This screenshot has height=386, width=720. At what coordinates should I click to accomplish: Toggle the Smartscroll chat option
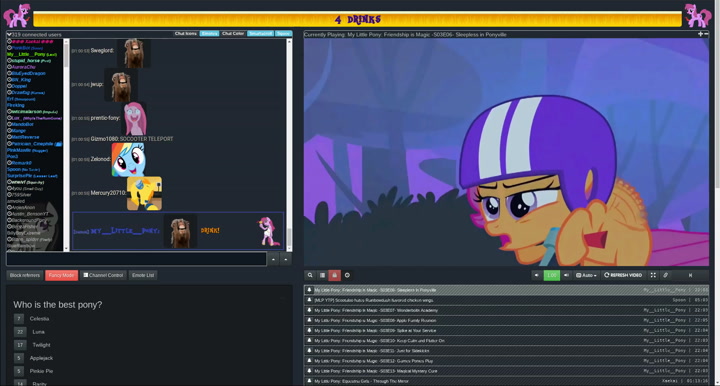pos(260,34)
